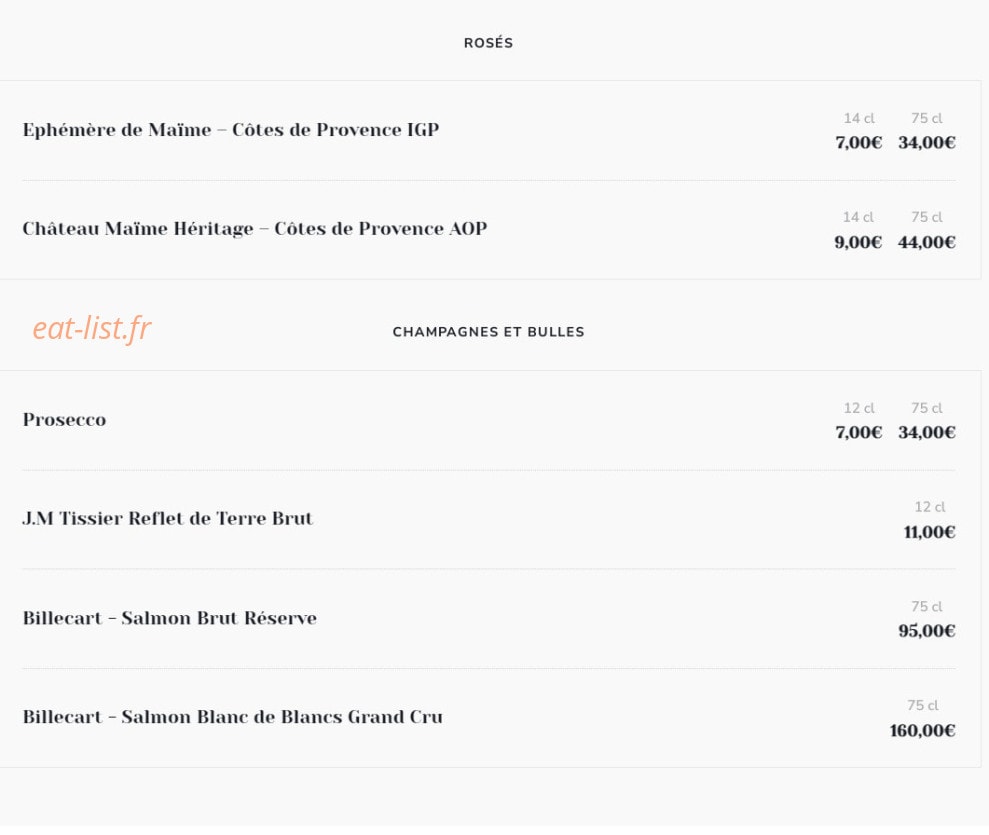Open Billecart-Salmon Blanc de Blancs Grand Cru
The image size is (989, 835).
point(233,717)
